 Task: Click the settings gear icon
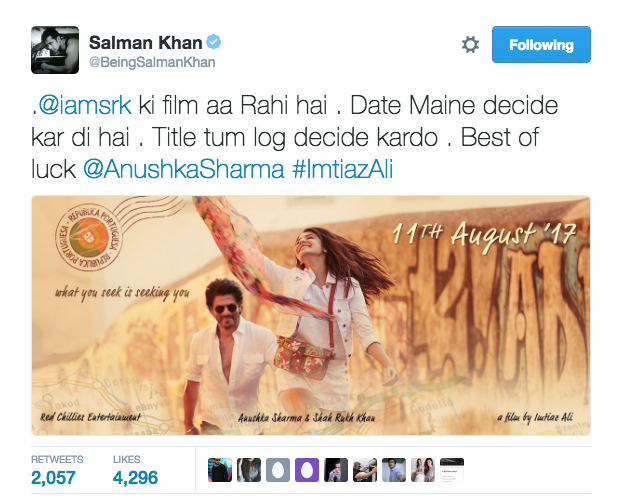pyautogui.click(x=470, y=44)
